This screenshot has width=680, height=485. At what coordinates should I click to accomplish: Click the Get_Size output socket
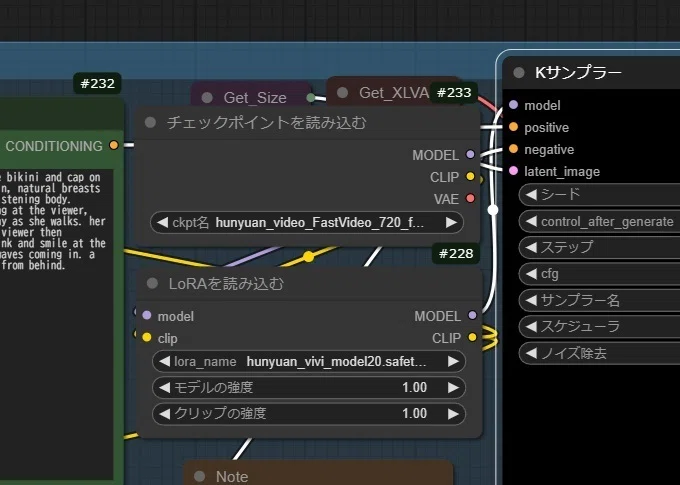point(311,98)
